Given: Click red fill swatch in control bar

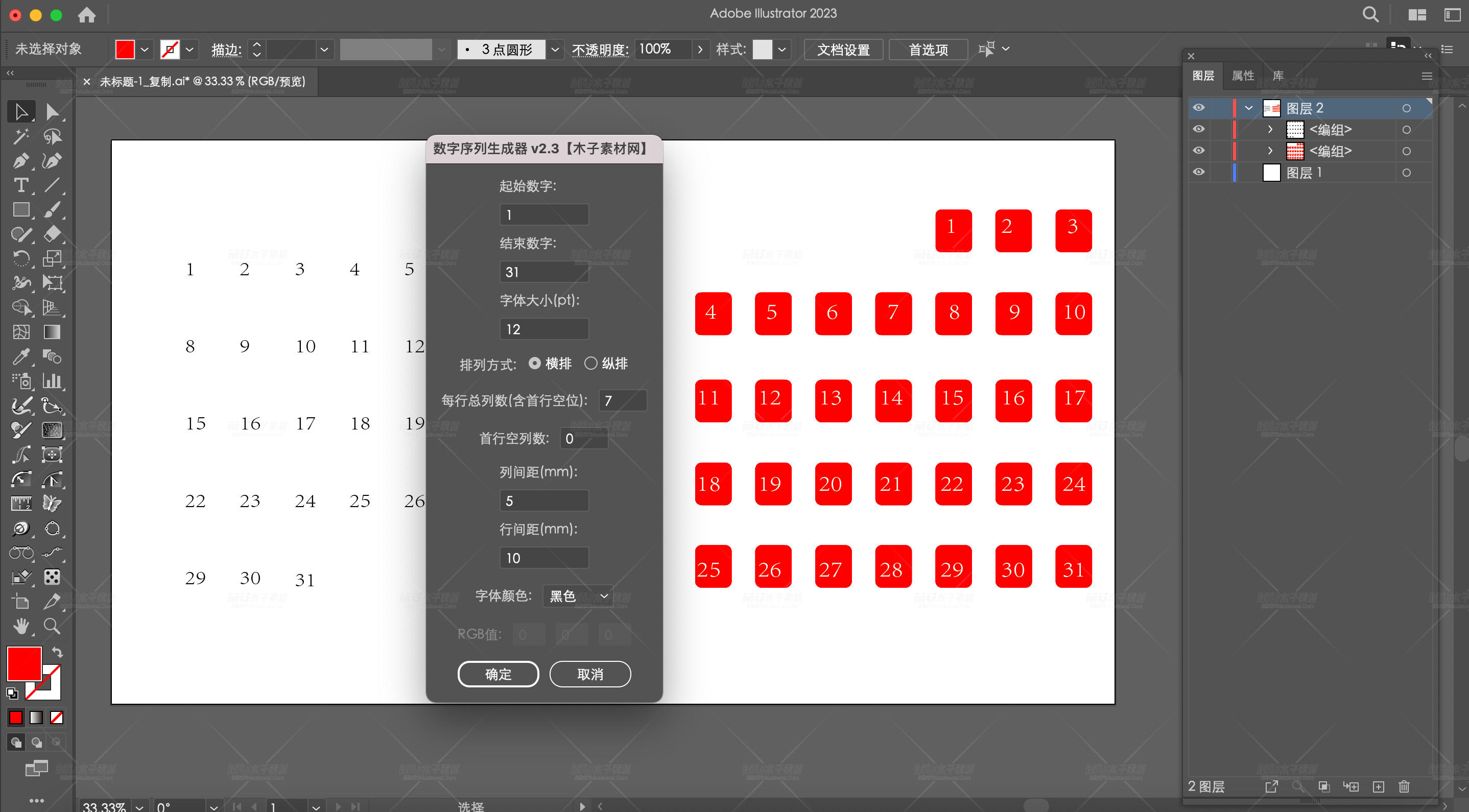Looking at the screenshot, I should tap(125, 50).
